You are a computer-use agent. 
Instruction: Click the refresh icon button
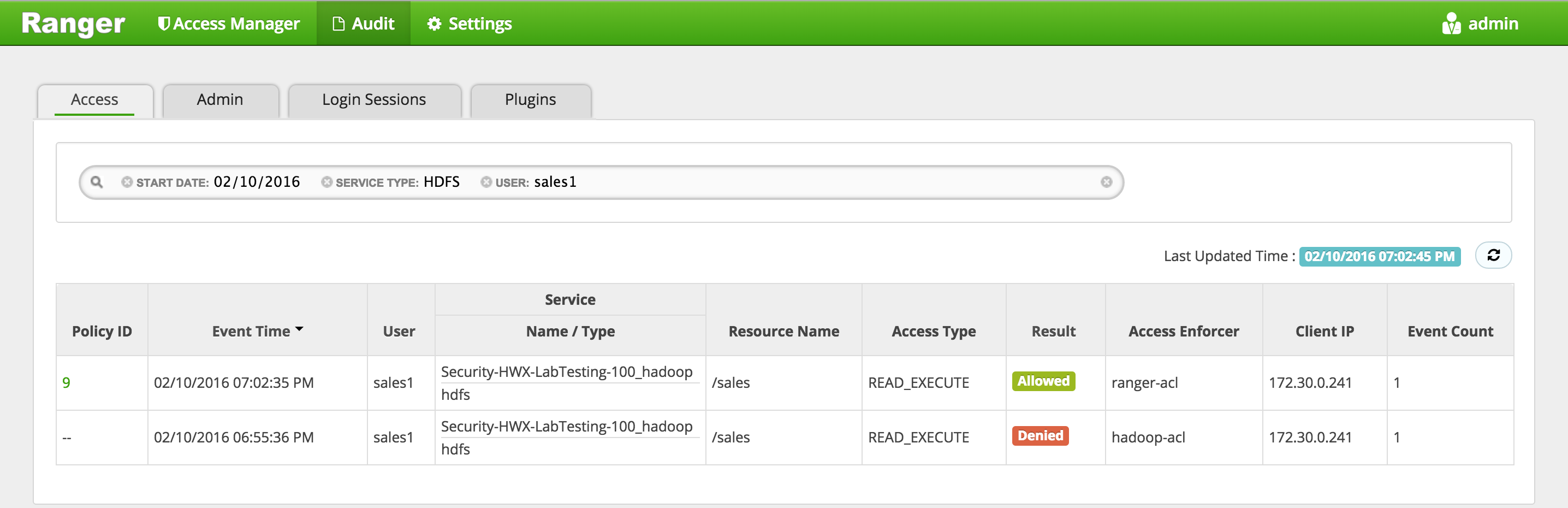[x=1493, y=255]
